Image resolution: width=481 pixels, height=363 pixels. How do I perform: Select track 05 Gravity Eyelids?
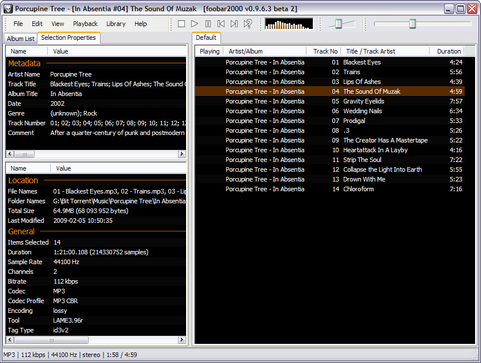tap(330, 101)
